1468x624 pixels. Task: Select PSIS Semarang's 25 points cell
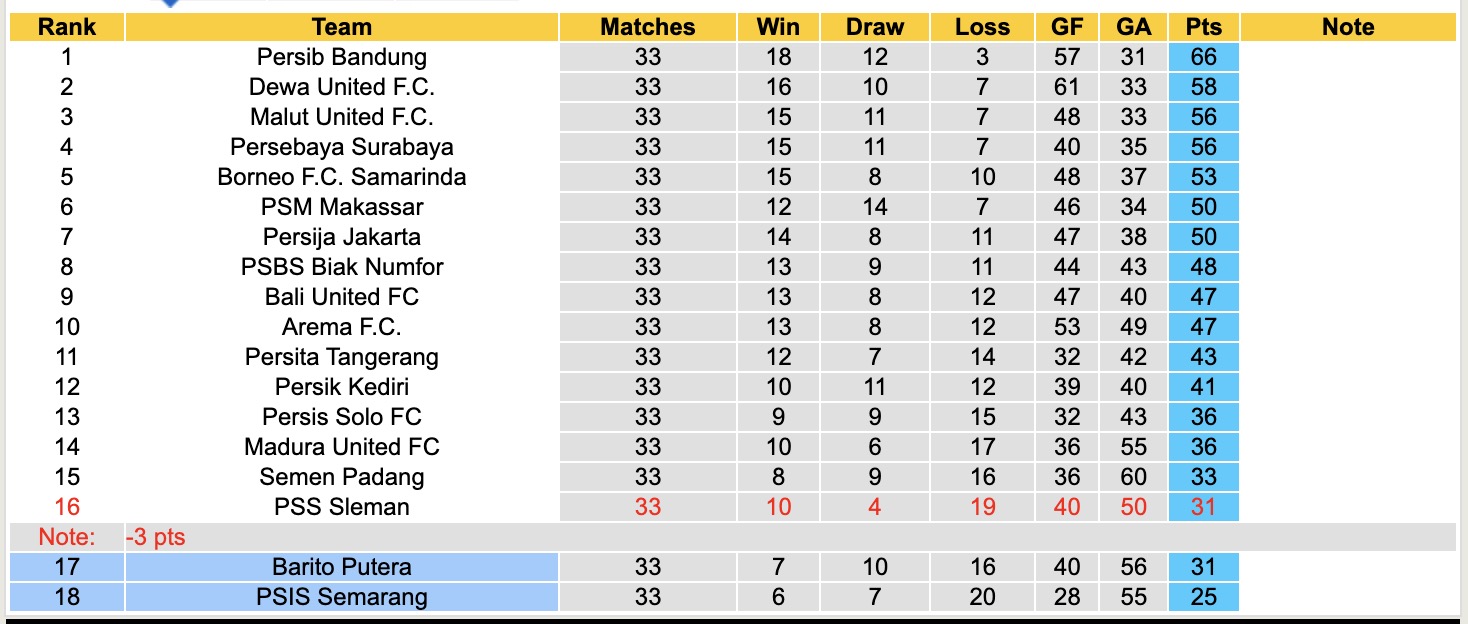click(1203, 597)
